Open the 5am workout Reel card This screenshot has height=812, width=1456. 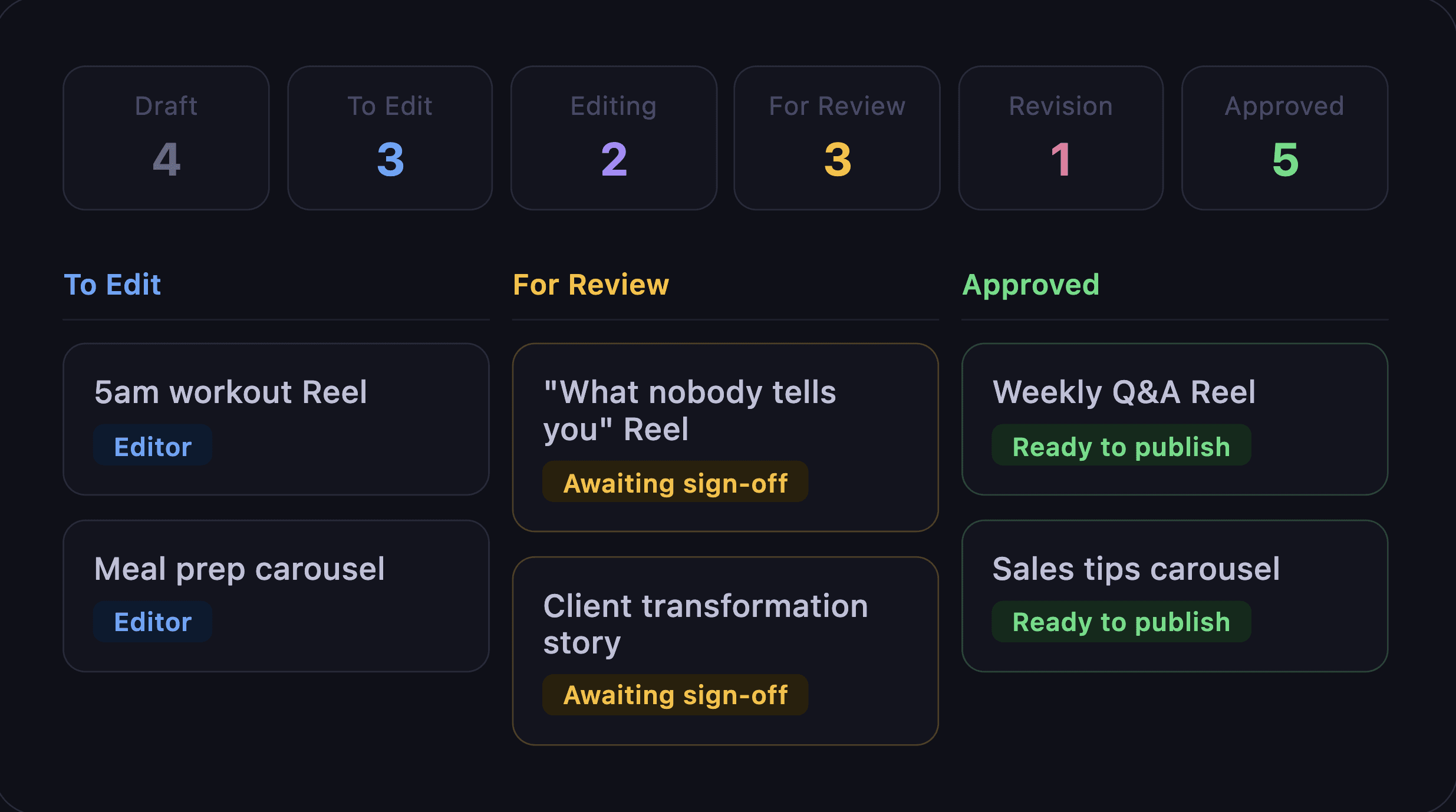[x=276, y=420]
